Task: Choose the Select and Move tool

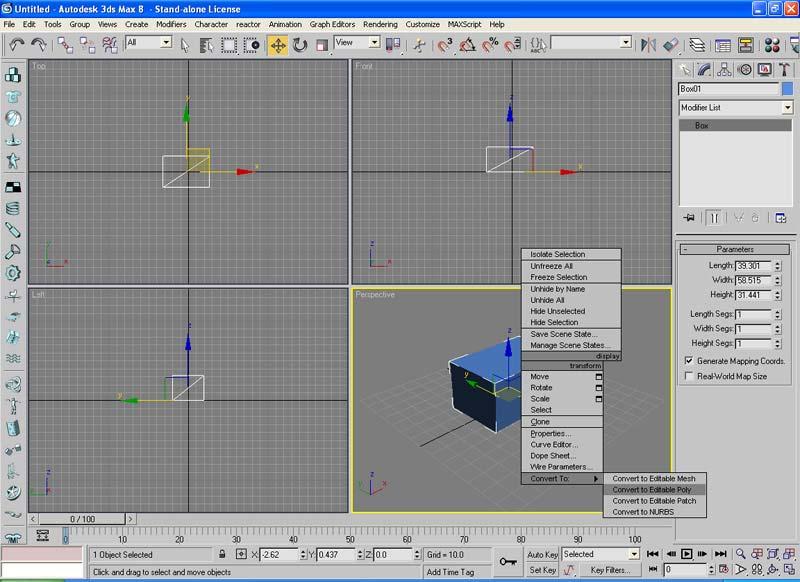Action: click(x=278, y=45)
